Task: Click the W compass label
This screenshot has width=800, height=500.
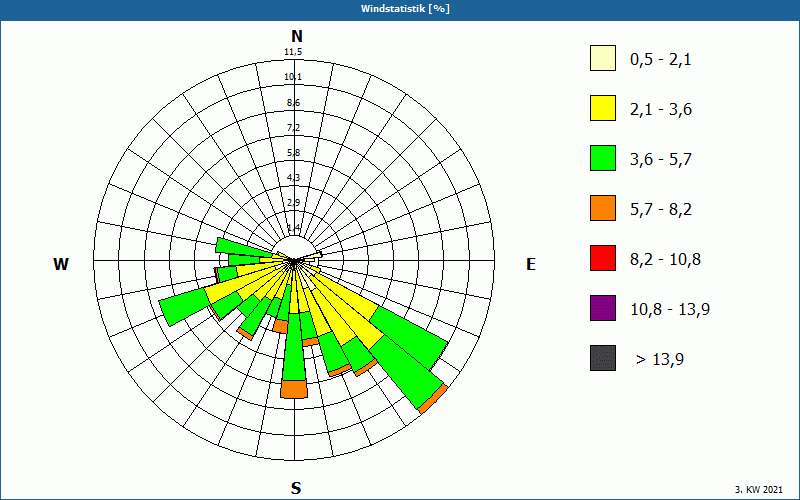Action: pos(61,264)
